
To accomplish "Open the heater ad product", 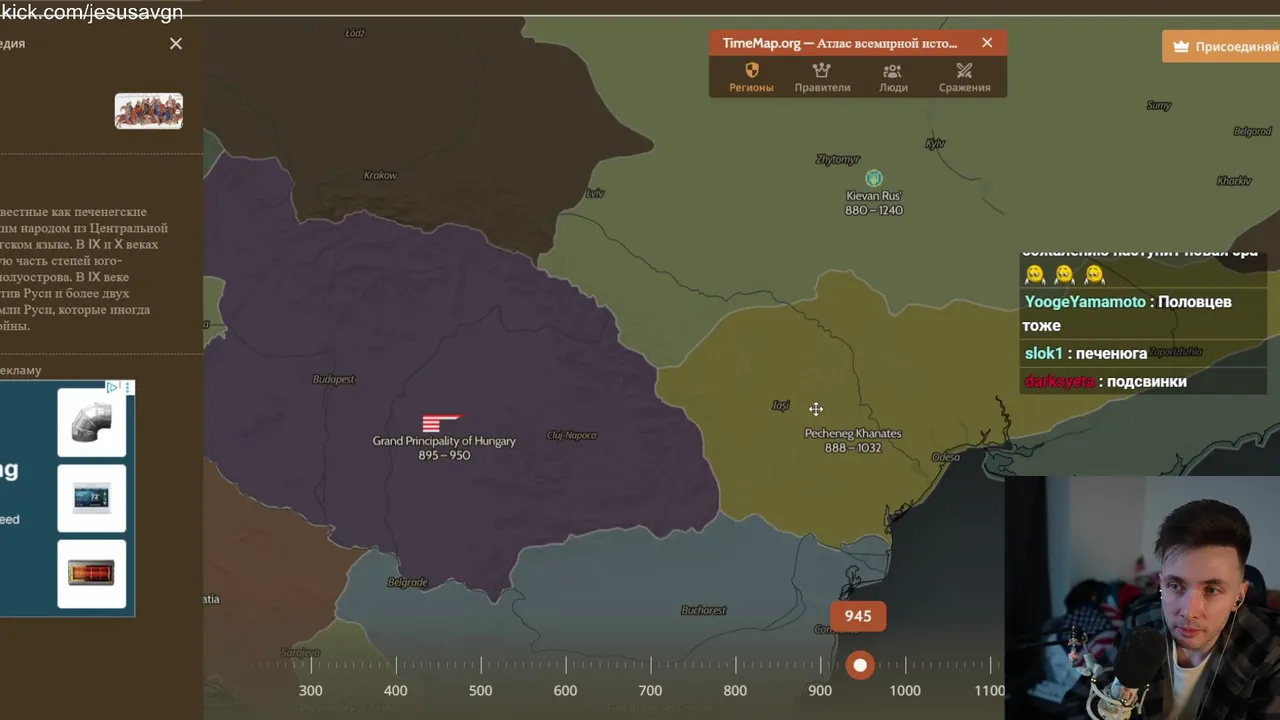I will [92, 574].
